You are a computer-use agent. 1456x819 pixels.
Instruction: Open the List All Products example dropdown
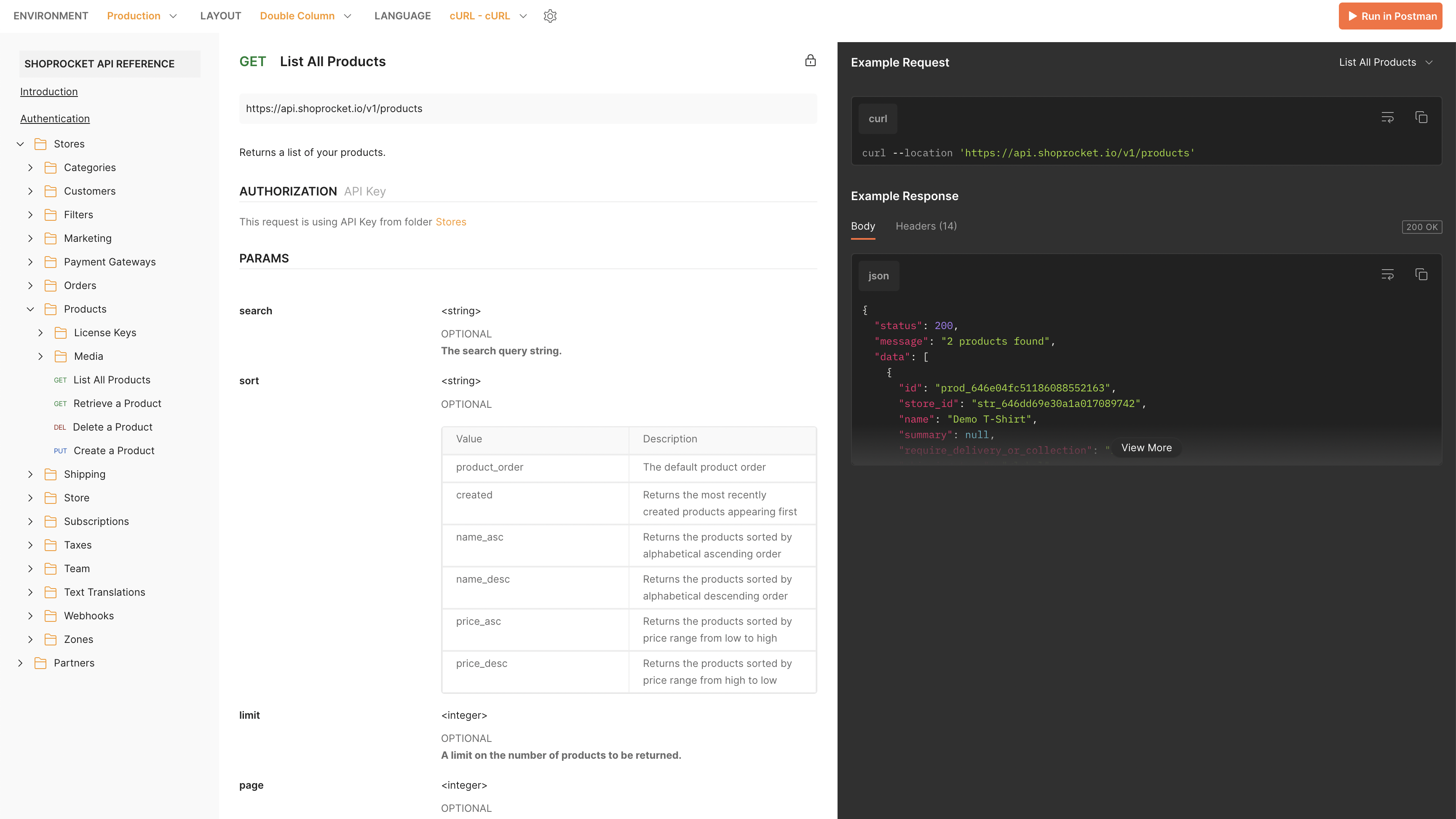(1386, 62)
